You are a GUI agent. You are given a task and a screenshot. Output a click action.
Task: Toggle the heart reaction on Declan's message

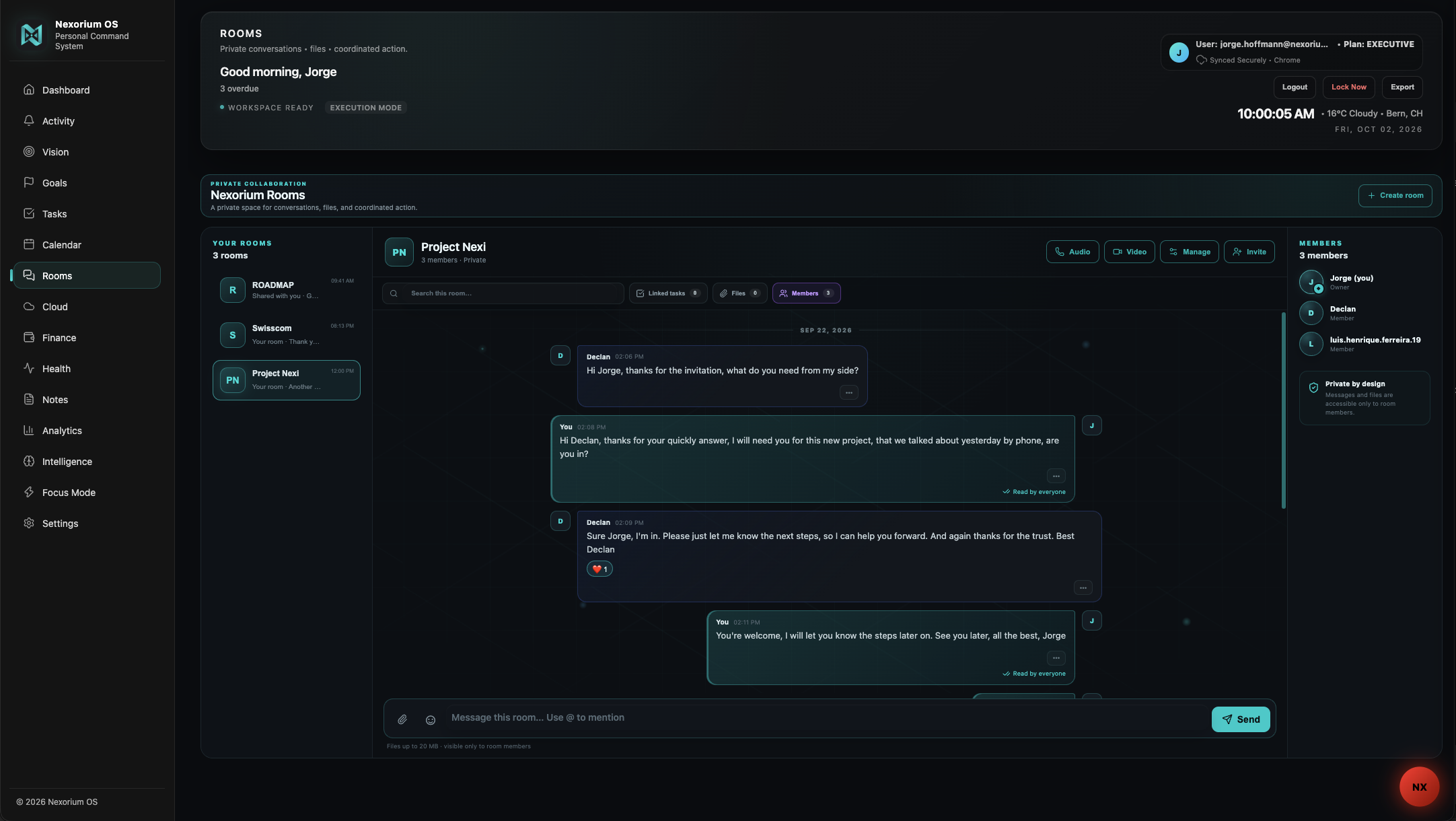coord(599,569)
